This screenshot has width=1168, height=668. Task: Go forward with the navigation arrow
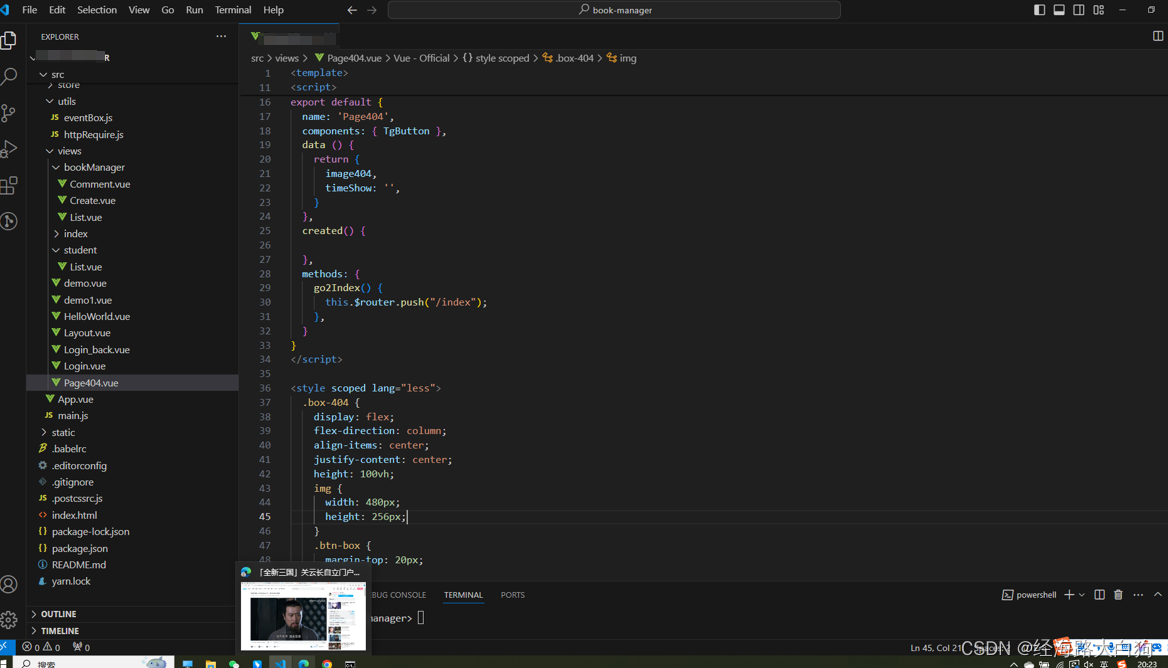click(372, 10)
